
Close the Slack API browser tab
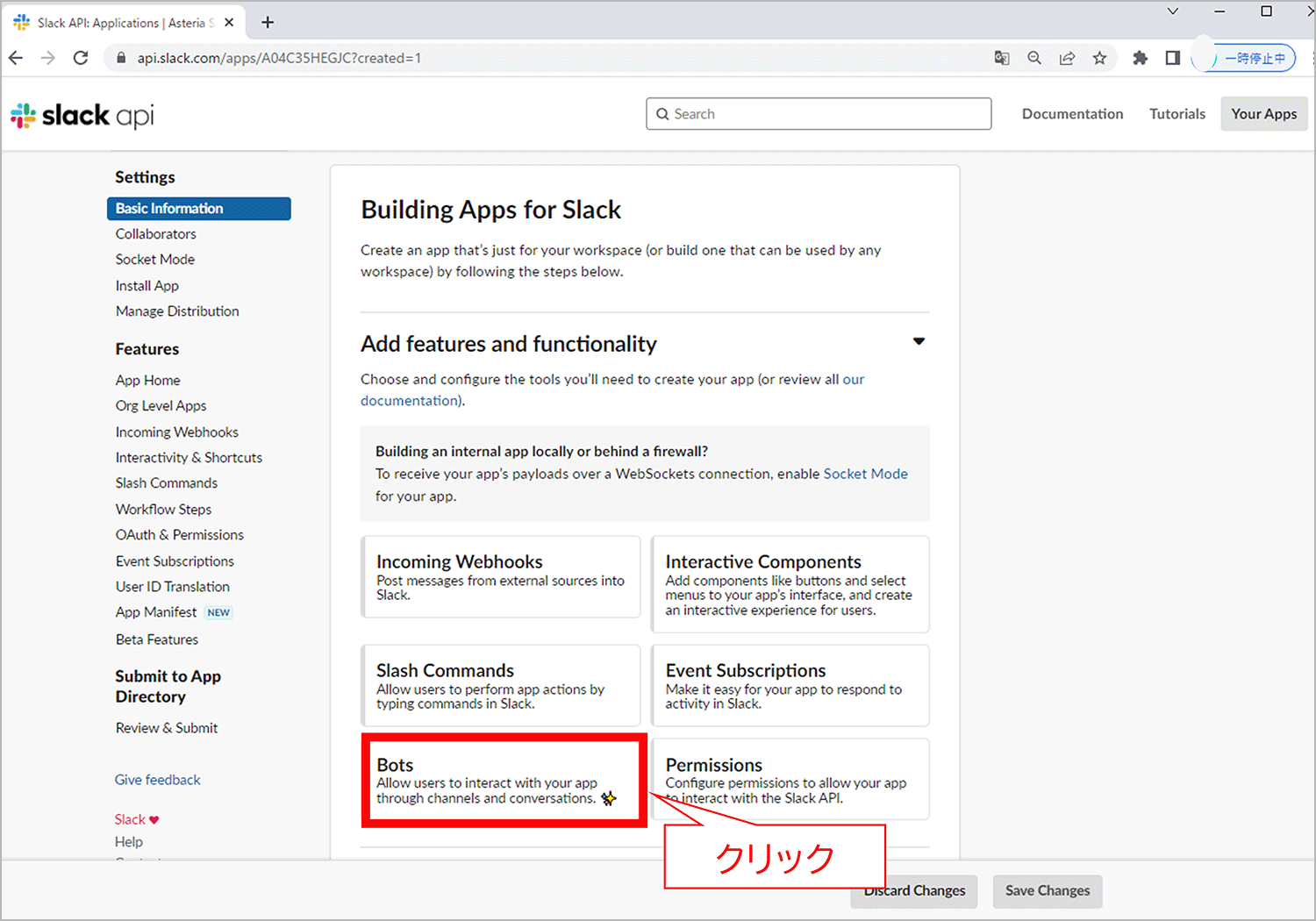[229, 23]
